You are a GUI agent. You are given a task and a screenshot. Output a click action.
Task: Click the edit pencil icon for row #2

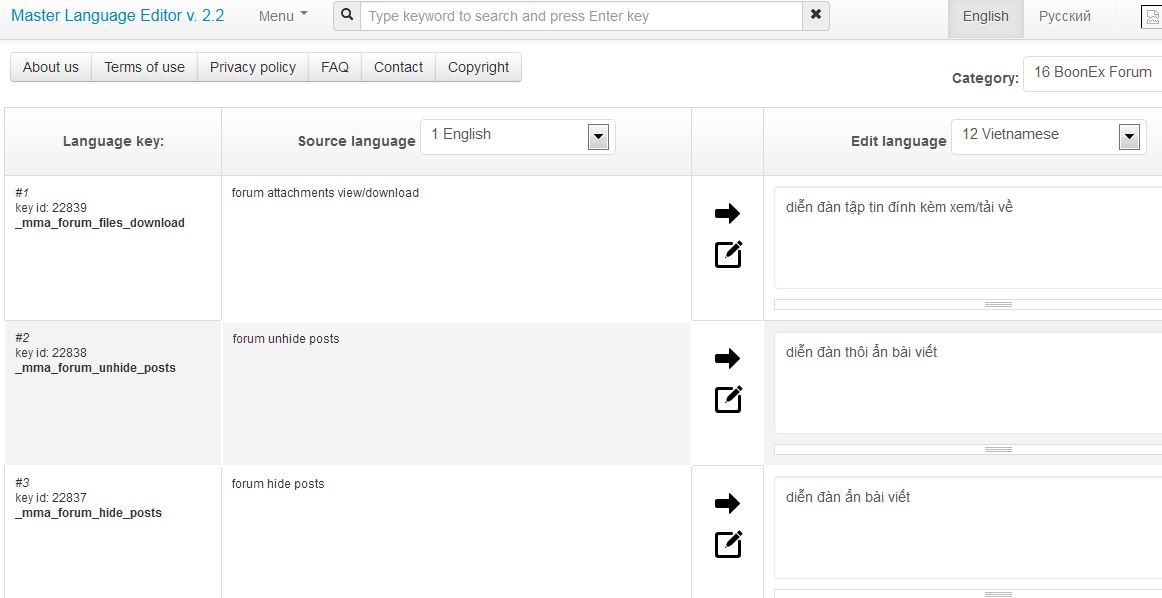click(x=728, y=400)
